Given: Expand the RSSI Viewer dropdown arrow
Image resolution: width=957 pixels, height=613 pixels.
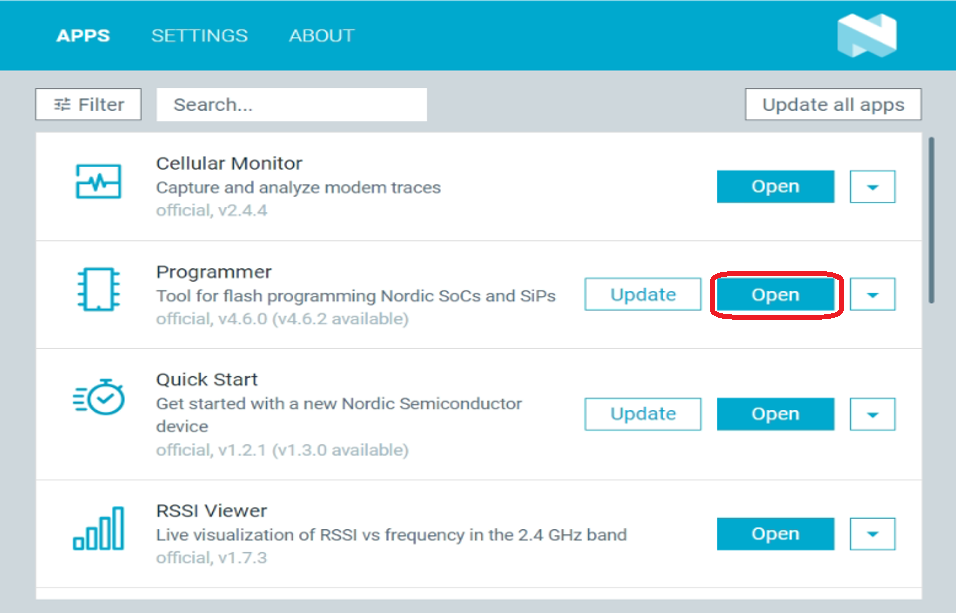Looking at the screenshot, I should [x=872, y=534].
